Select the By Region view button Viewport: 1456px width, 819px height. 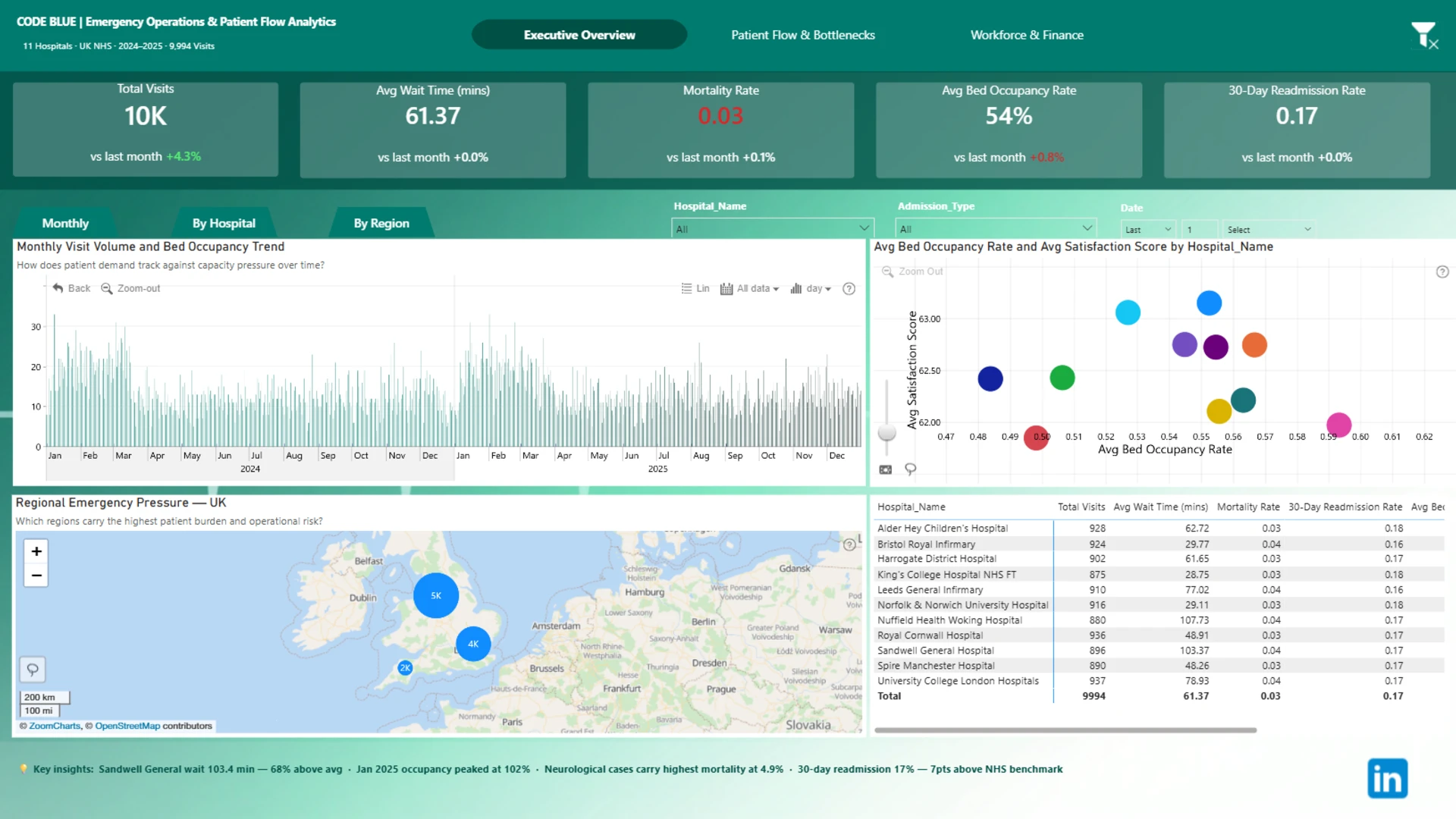click(x=381, y=223)
